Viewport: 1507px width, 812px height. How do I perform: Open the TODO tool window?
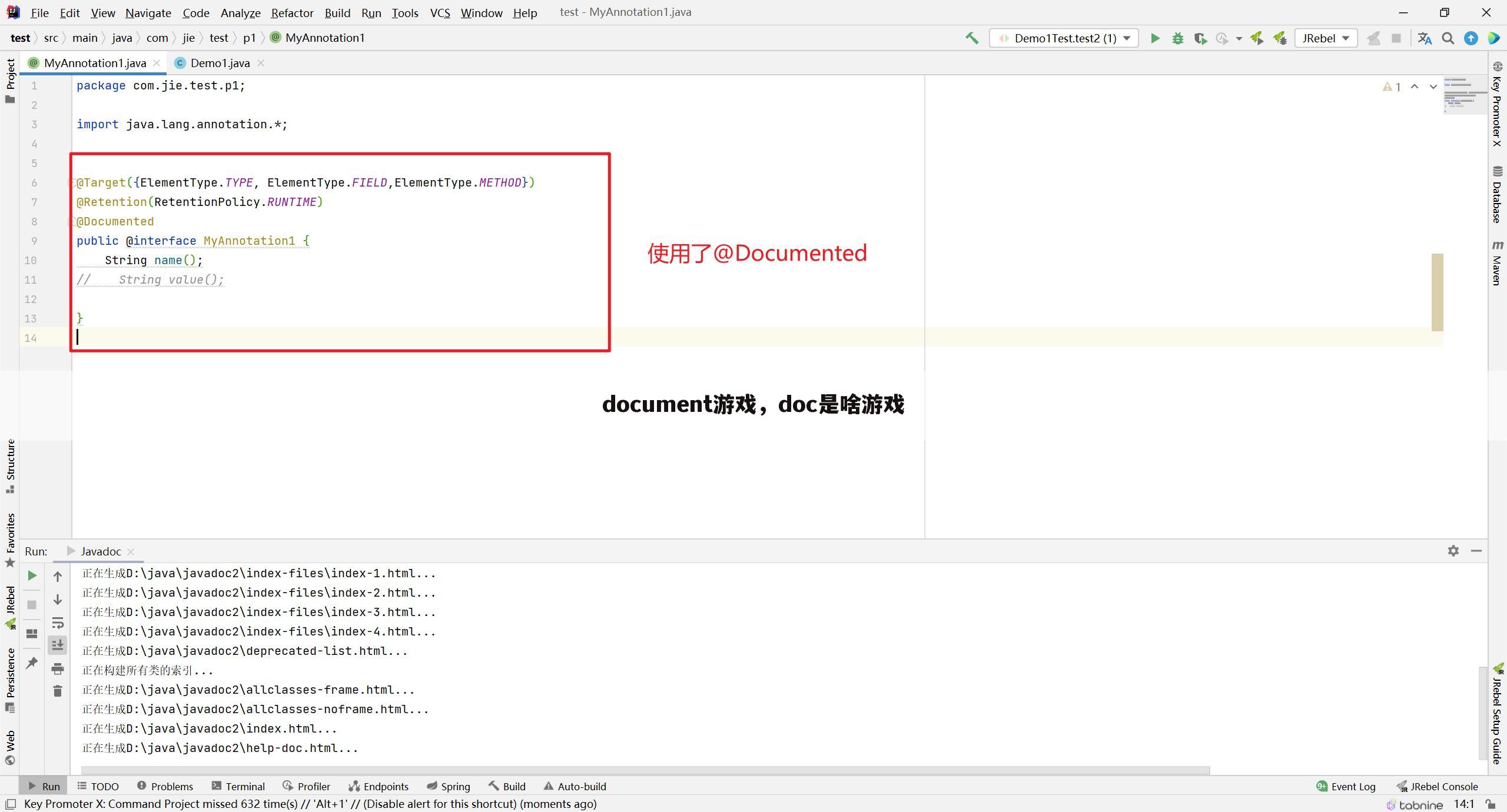pyautogui.click(x=98, y=786)
